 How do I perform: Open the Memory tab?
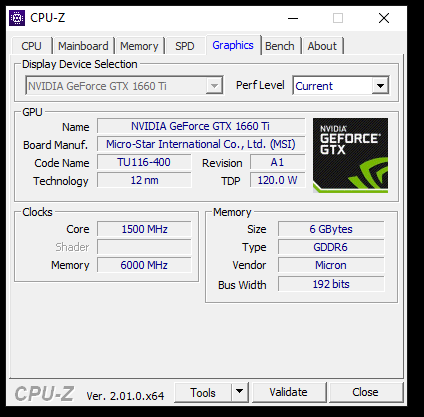pos(139,46)
